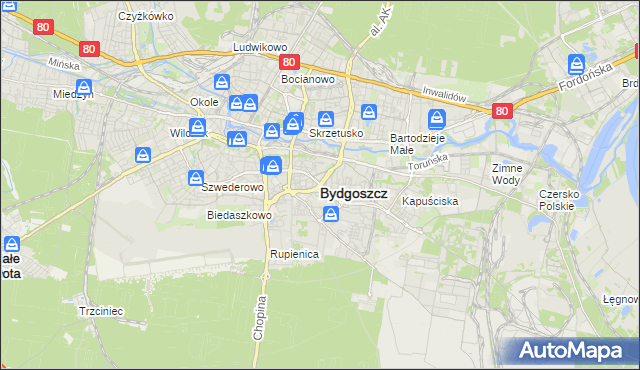The width and height of the screenshot is (640, 370).
Task: Select the shop marker above the Miedzyń label
Action: click(x=84, y=87)
